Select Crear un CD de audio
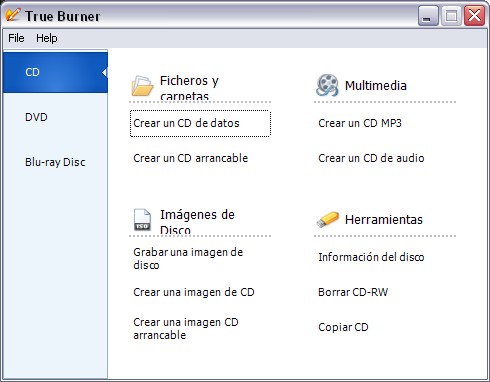 [371, 158]
